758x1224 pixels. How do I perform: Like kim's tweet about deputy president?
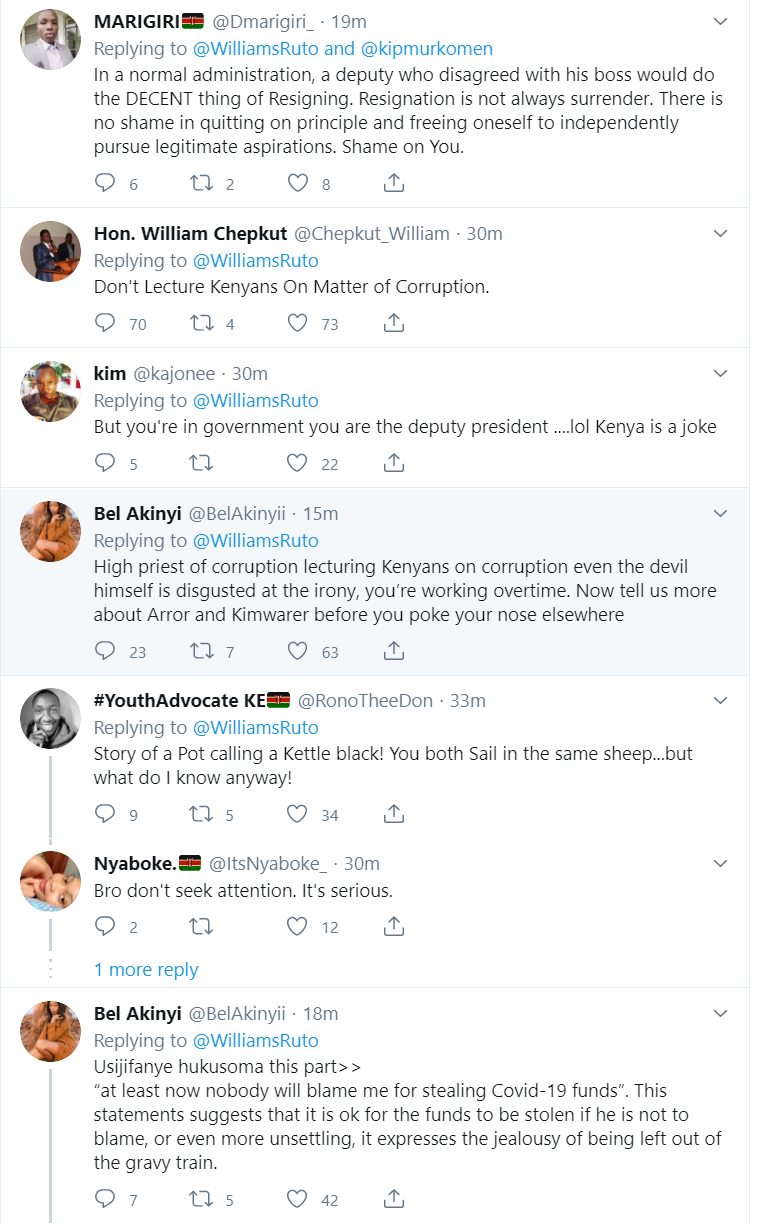pos(297,463)
